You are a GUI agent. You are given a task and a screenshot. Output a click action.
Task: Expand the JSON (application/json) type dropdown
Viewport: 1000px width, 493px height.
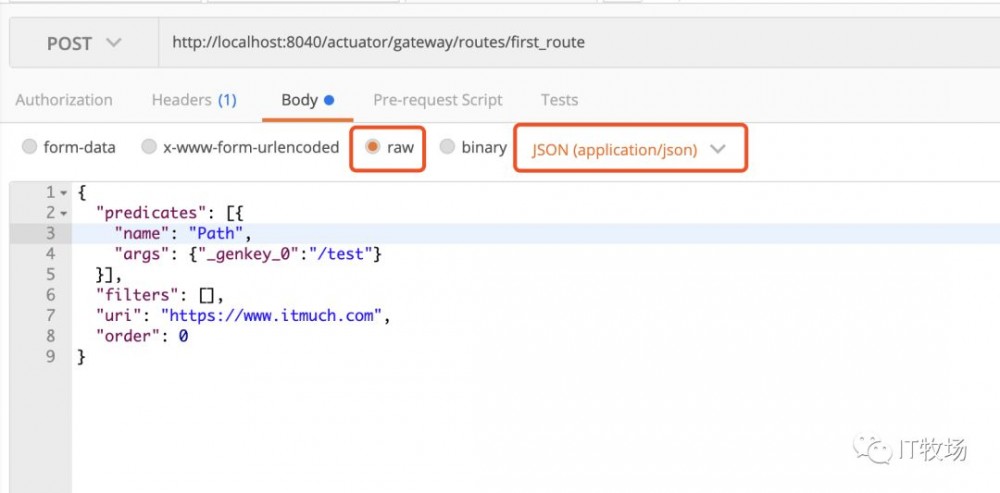click(629, 149)
